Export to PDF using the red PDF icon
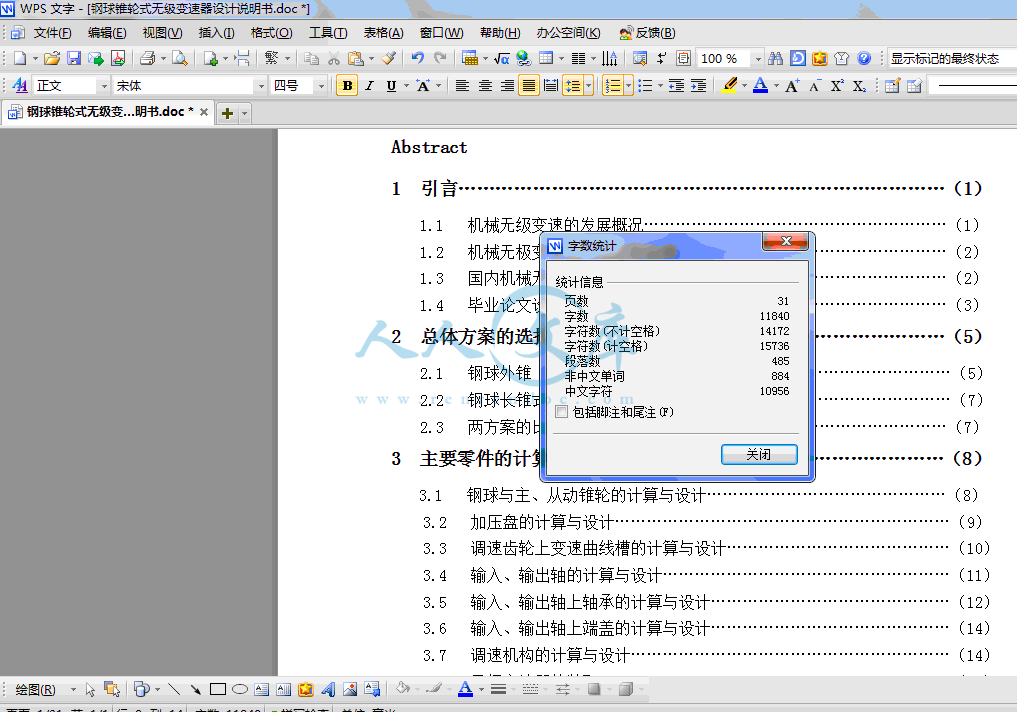 point(118,58)
